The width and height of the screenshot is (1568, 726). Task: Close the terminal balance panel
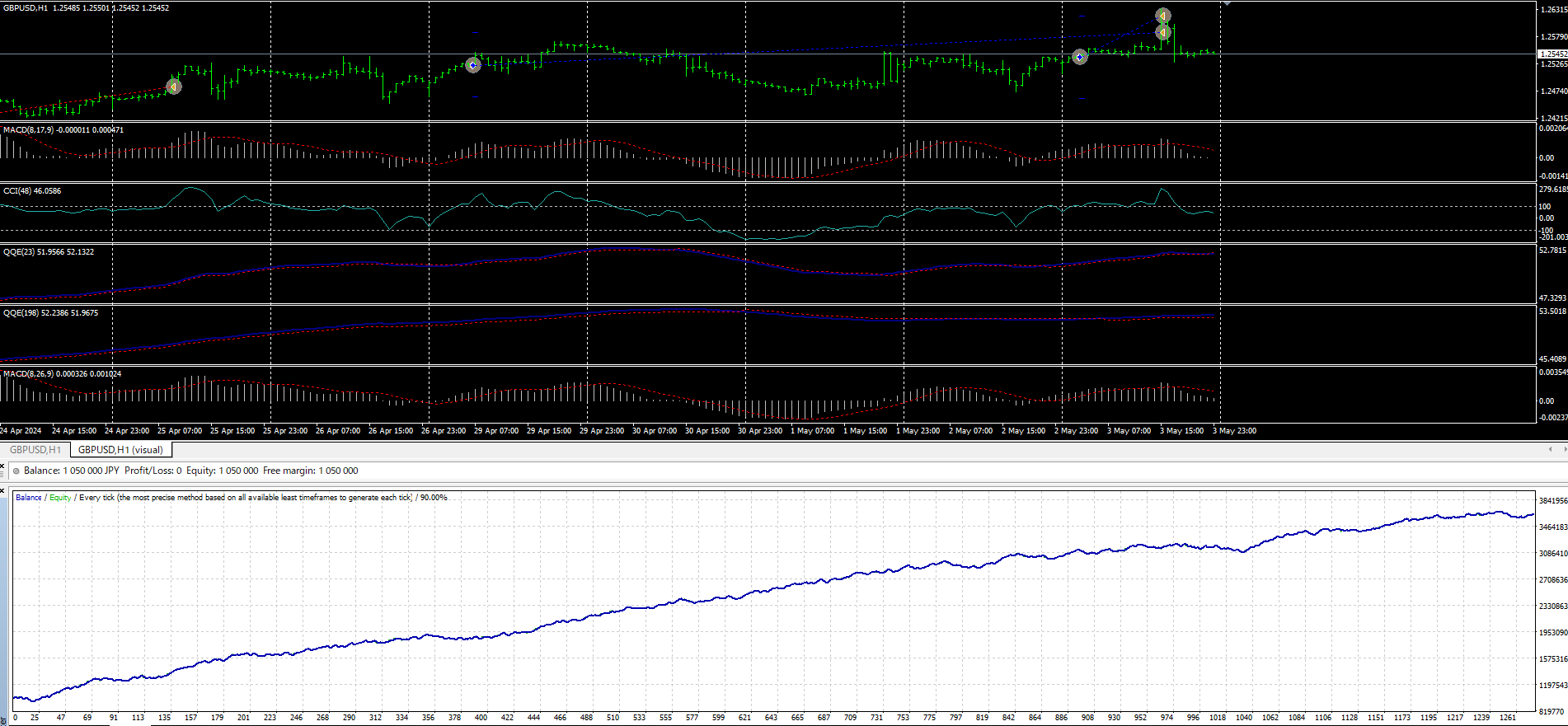(2, 466)
